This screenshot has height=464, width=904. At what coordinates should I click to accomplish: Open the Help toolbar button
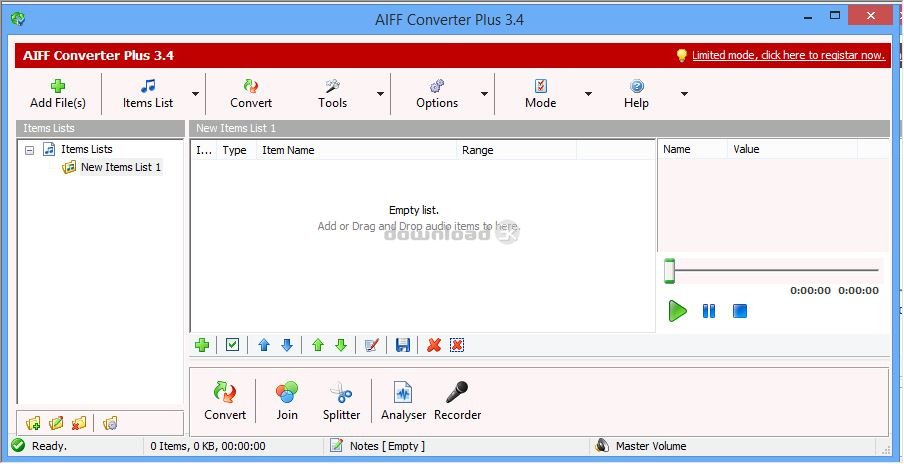636,94
